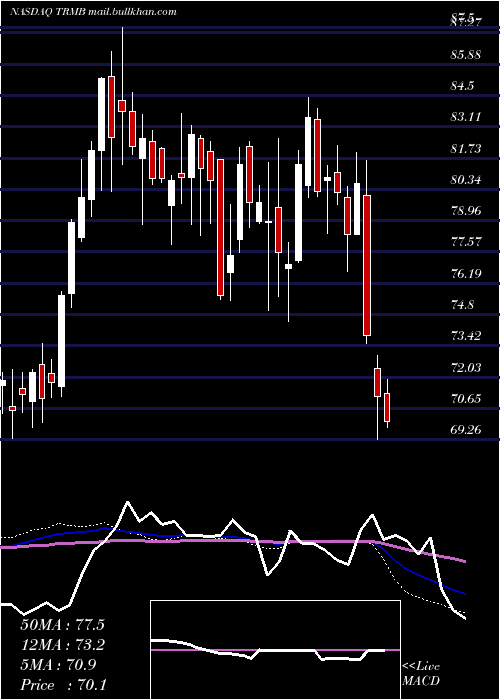Click the 73.42 price axis label
Screen dimensions: 500x700
click(x=466, y=335)
